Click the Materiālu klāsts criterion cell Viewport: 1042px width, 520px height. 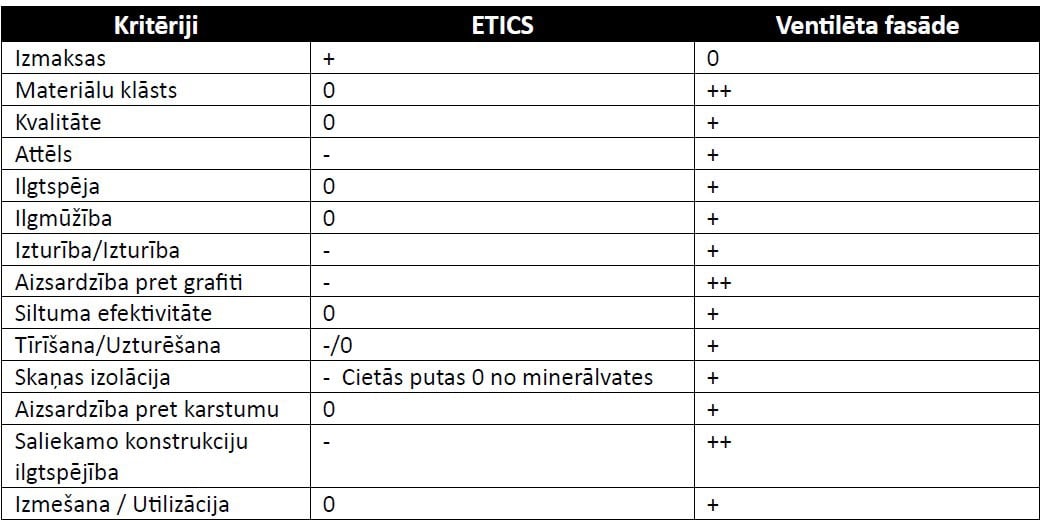pos(96,90)
